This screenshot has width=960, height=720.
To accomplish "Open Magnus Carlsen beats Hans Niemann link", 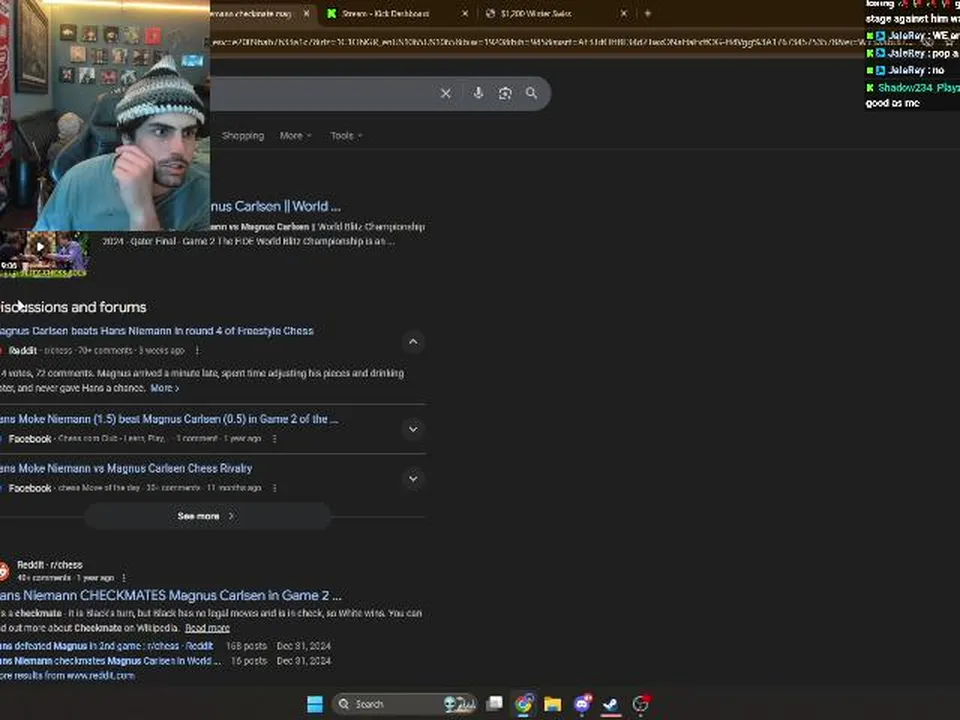I will tap(157, 331).
